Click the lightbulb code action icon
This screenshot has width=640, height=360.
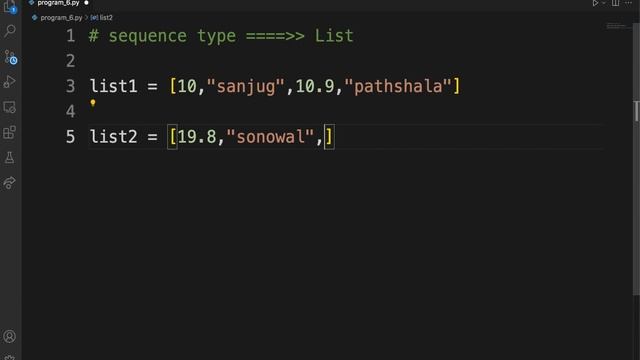click(x=93, y=103)
